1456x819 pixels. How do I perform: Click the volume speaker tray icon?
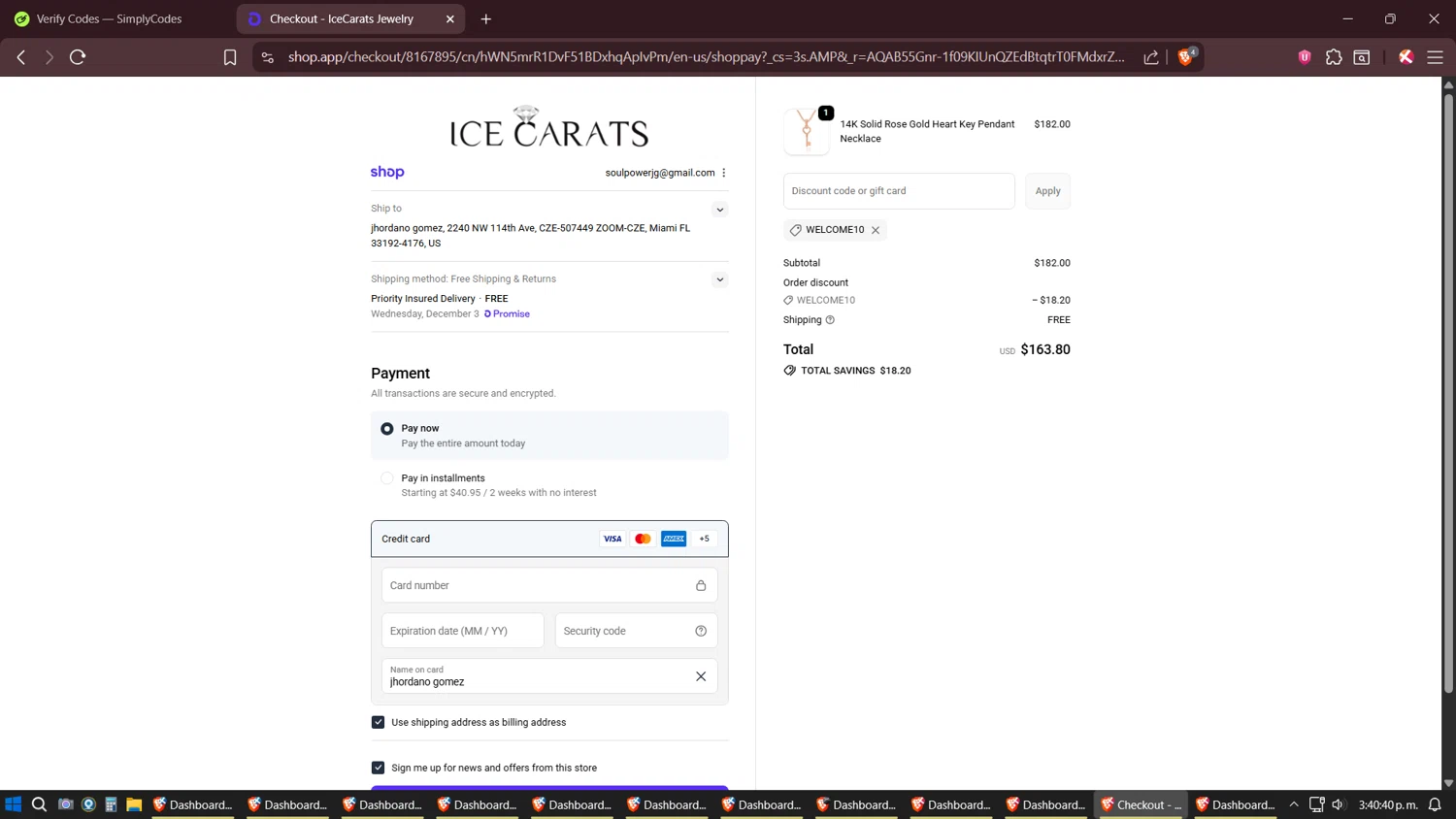[1339, 804]
